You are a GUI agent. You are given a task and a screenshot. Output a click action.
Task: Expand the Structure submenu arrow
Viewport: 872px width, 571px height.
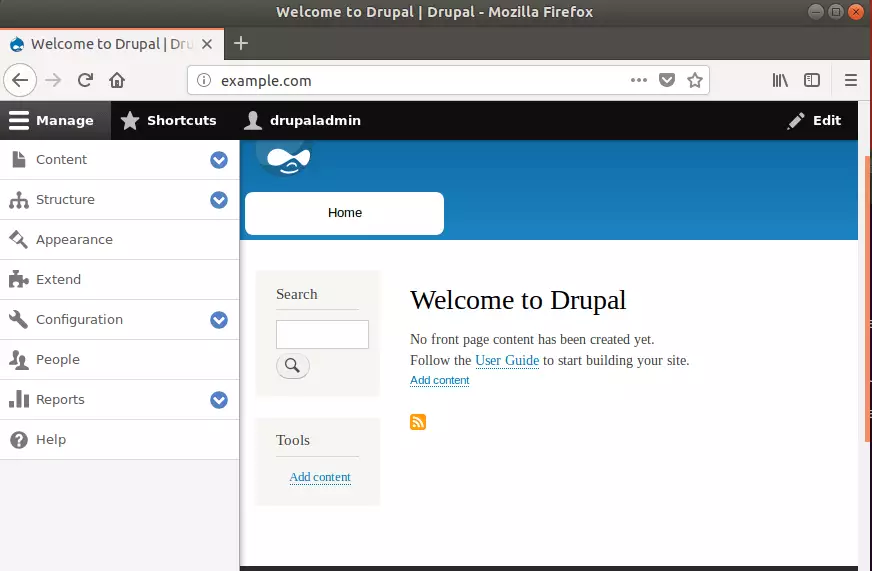tap(219, 200)
